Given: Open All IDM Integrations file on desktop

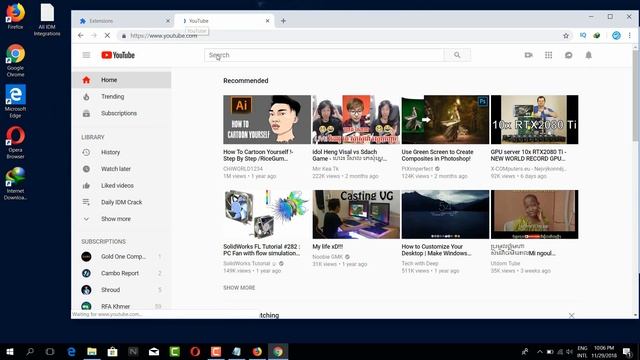Looking at the screenshot, I should [x=47, y=20].
